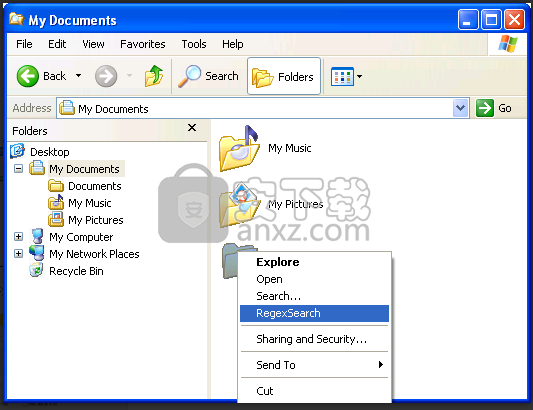
Task: Click the My Network Places tree icon
Action: pyautogui.click(x=37, y=253)
